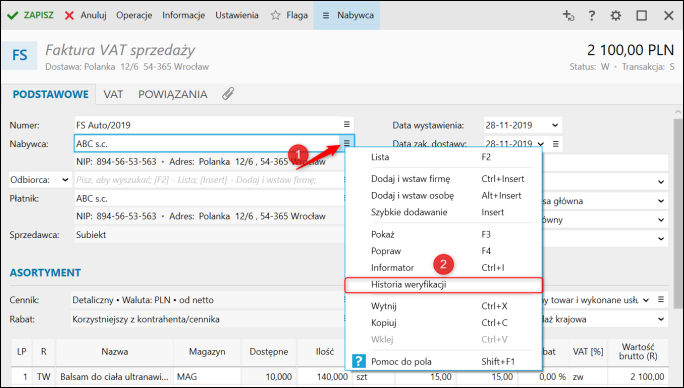Select Historia weryfikacji menu item
This screenshot has width=684, height=388.
click(443, 285)
